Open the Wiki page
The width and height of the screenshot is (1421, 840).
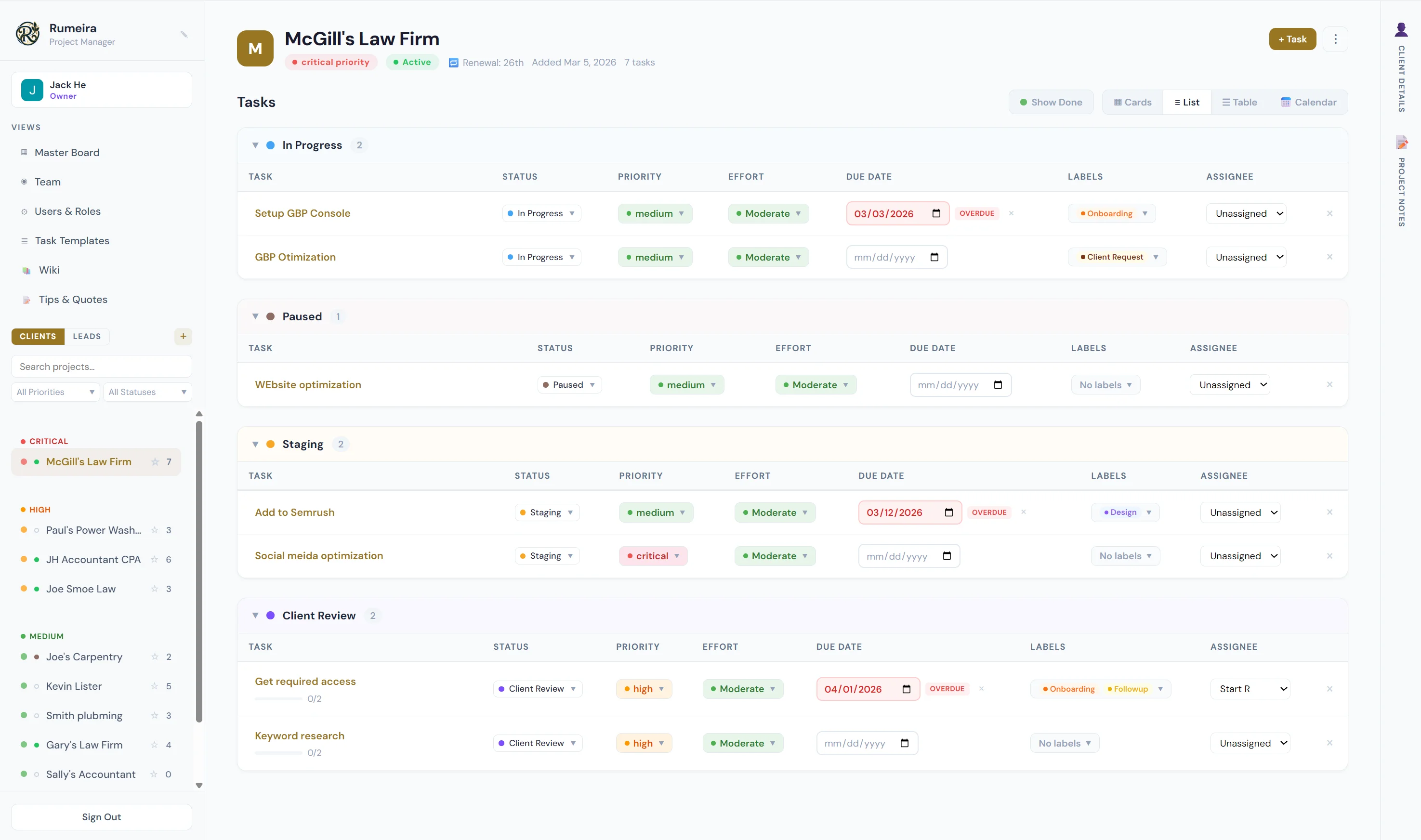pyautogui.click(x=49, y=271)
